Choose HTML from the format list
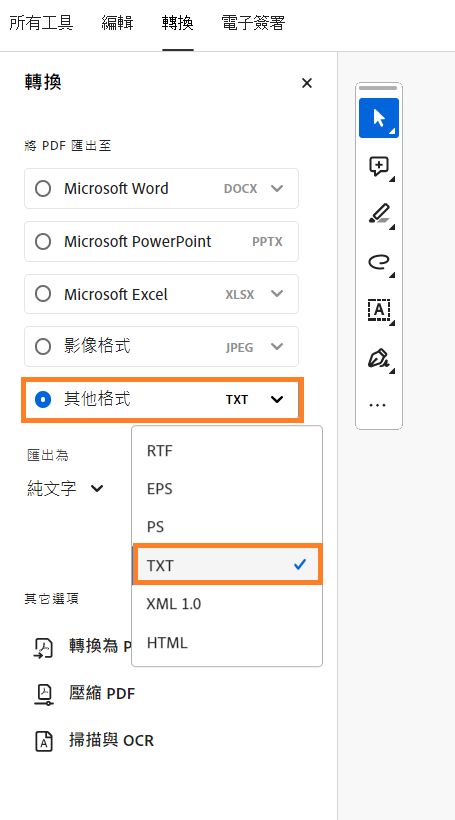The width and height of the screenshot is (455, 820). 227,643
